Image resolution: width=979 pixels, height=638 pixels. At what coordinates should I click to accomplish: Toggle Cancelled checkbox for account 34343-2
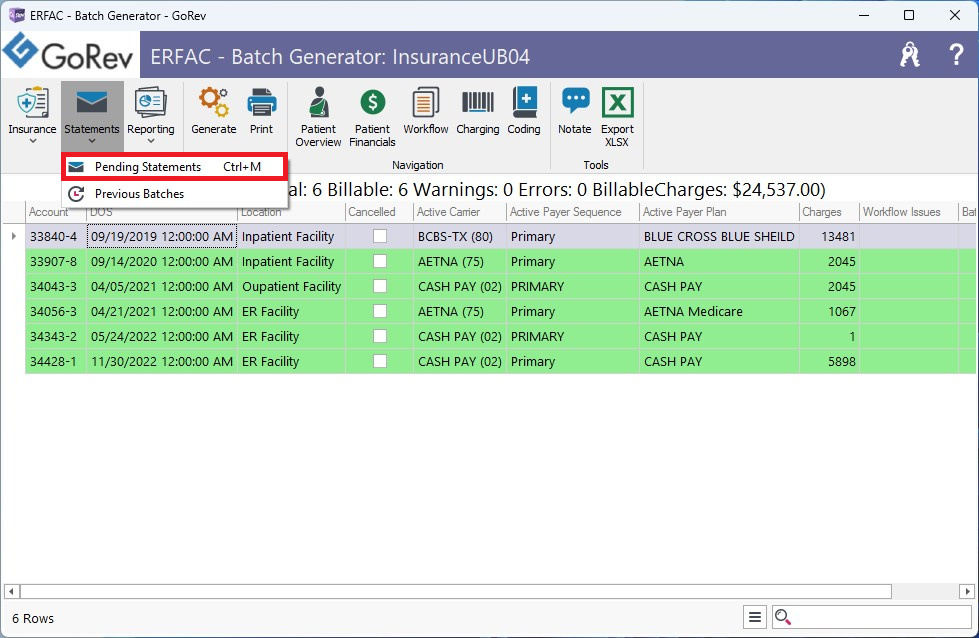pyautogui.click(x=380, y=336)
